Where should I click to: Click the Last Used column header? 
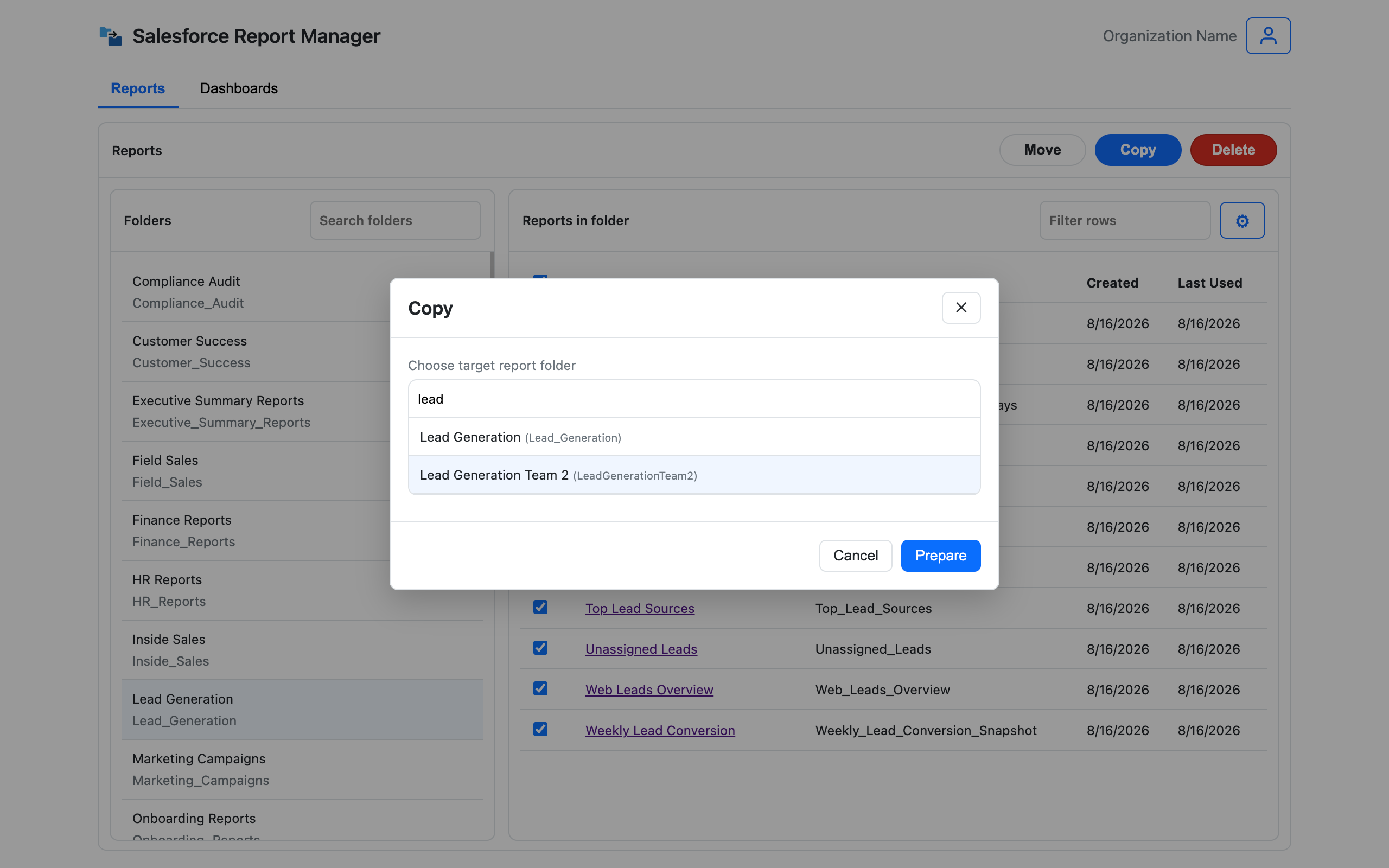tap(1209, 283)
